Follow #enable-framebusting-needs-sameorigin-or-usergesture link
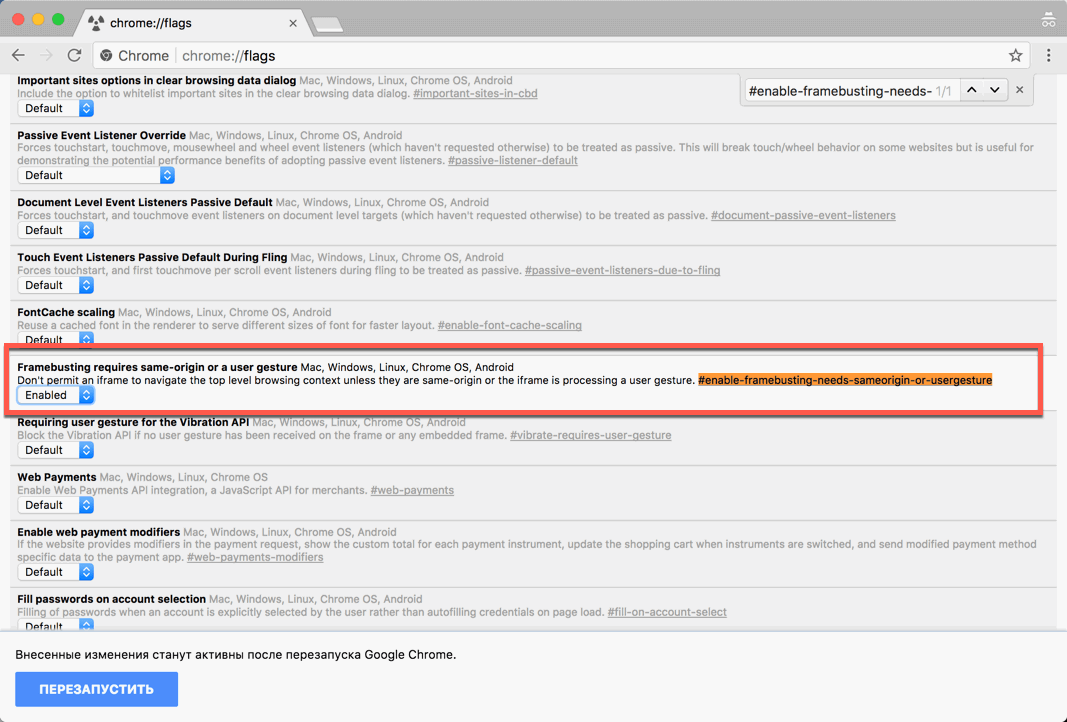Image resolution: width=1067 pixels, height=722 pixels. point(845,380)
